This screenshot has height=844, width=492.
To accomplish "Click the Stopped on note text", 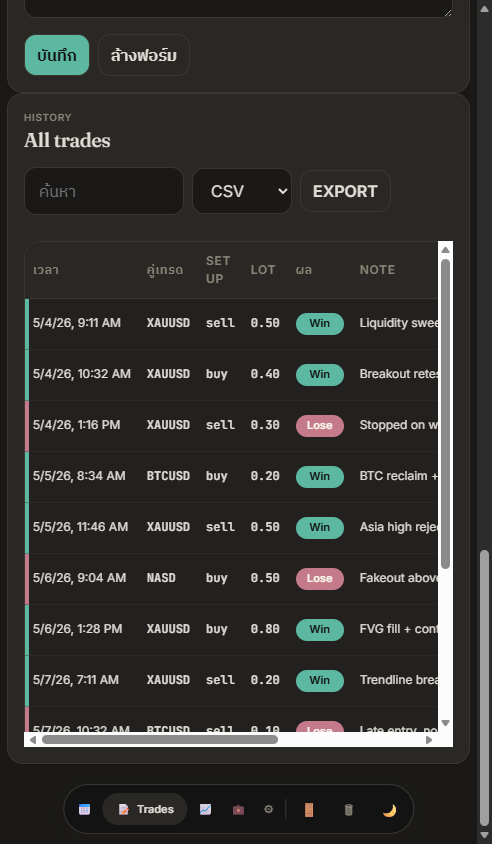I will point(399,425).
